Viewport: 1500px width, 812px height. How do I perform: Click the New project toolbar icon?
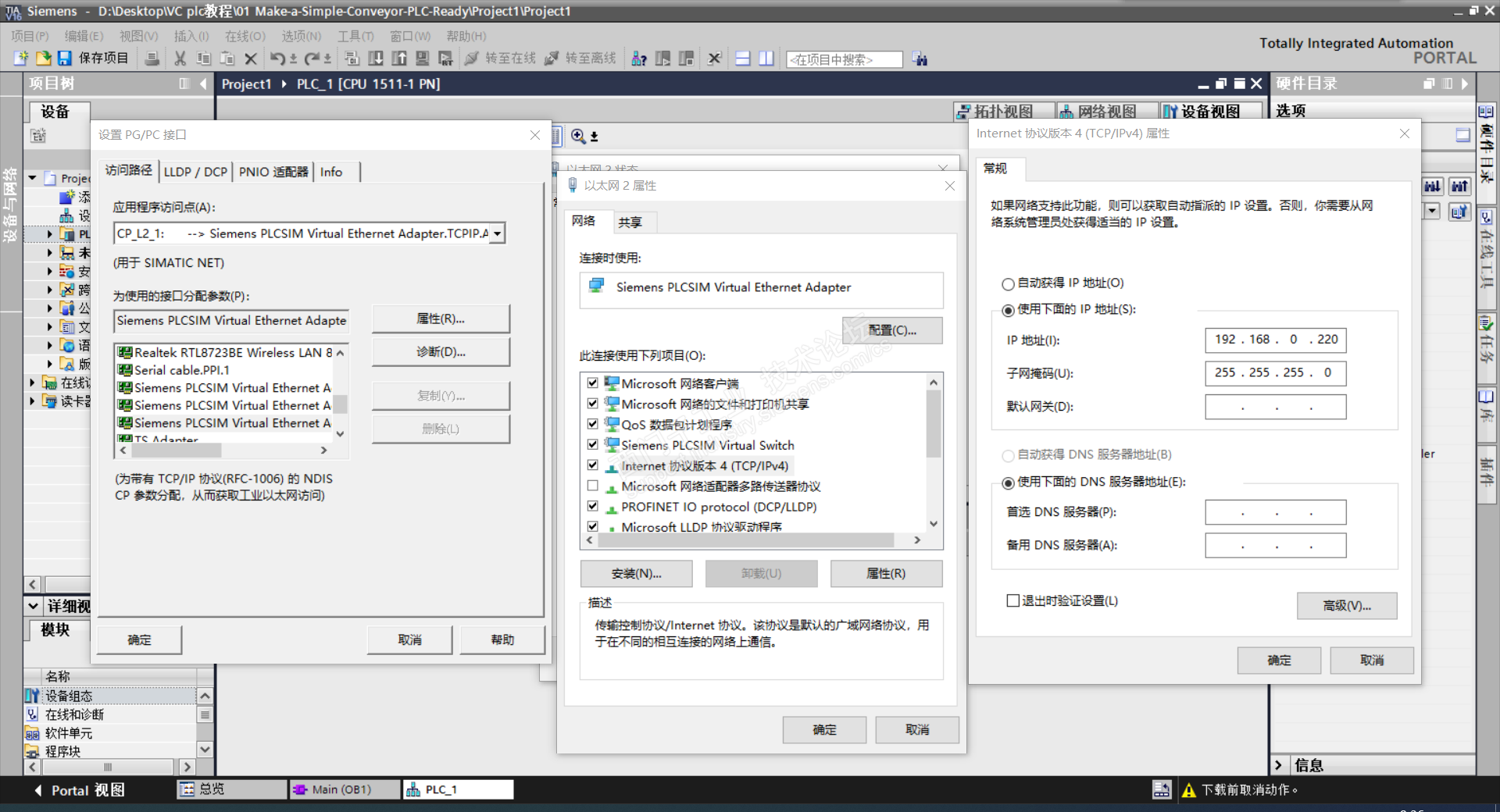pyautogui.click(x=21, y=59)
